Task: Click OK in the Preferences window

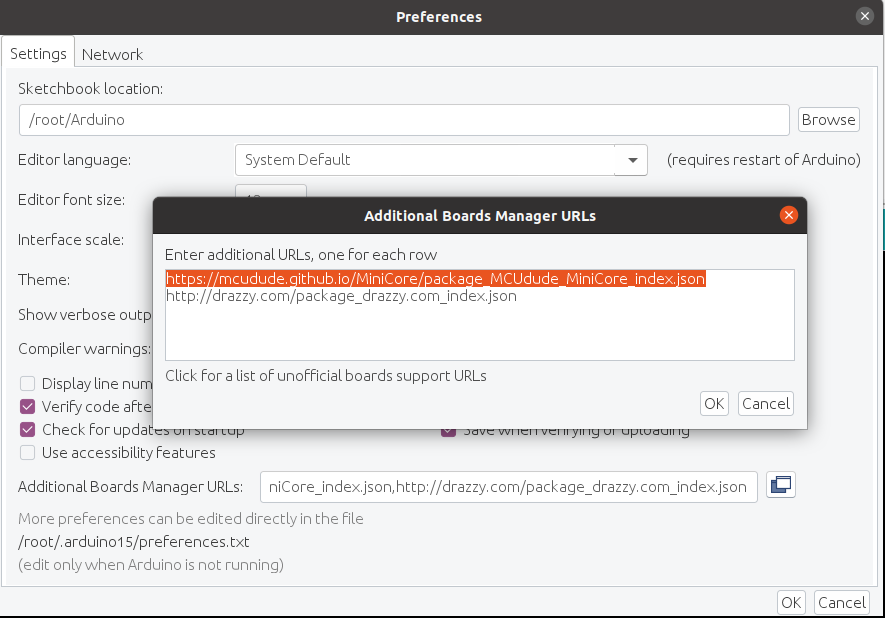Action: point(791,602)
